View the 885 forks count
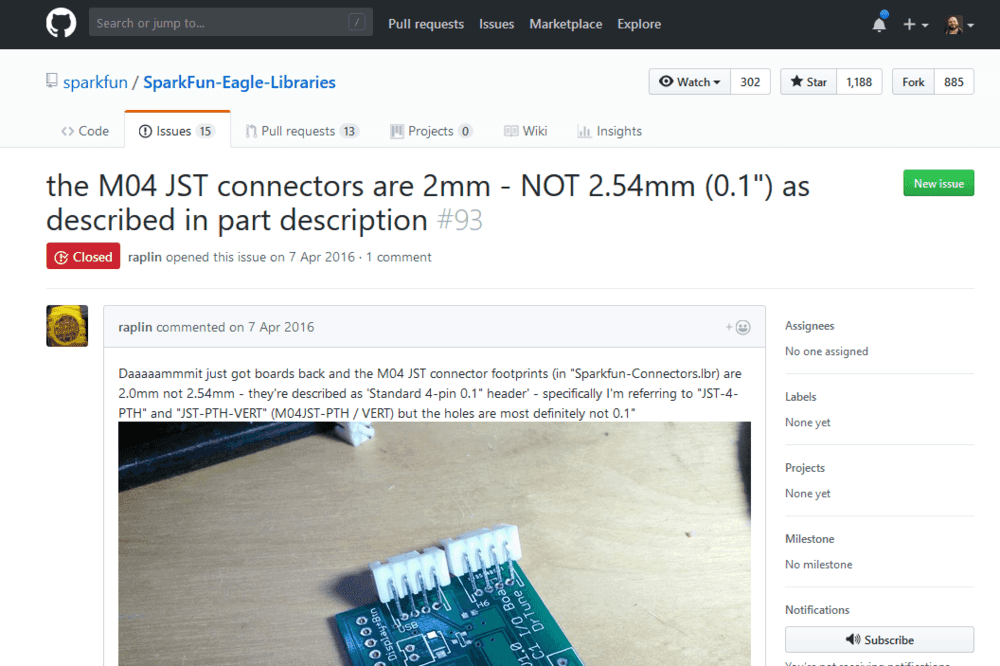The image size is (1000, 666). (x=954, y=82)
